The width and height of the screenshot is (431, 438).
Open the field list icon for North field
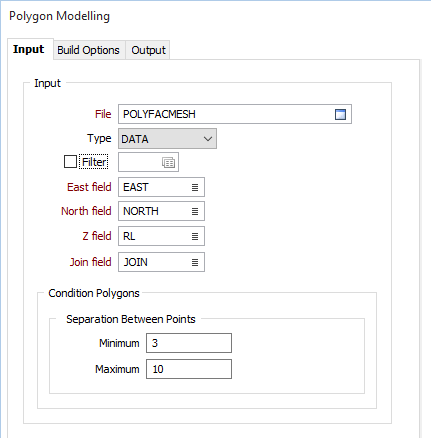195,211
